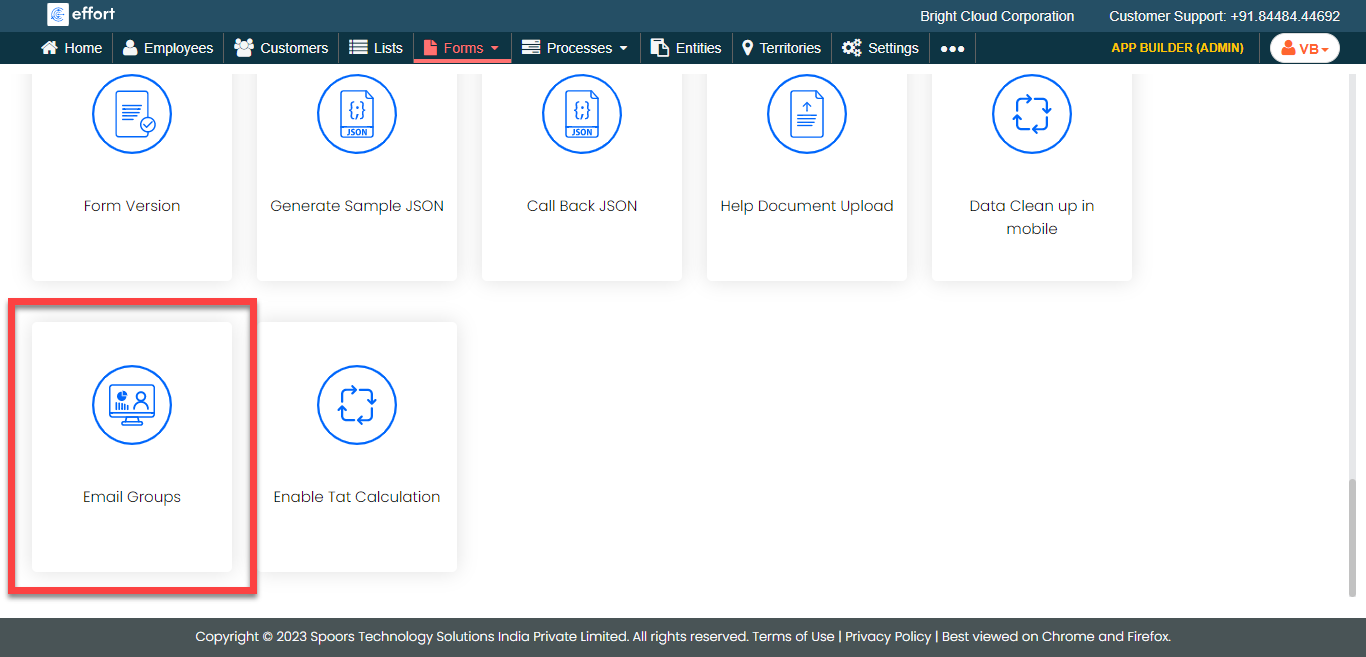The width and height of the screenshot is (1366, 657).
Task: Open the VB user account dropdown
Action: coord(1304,48)
